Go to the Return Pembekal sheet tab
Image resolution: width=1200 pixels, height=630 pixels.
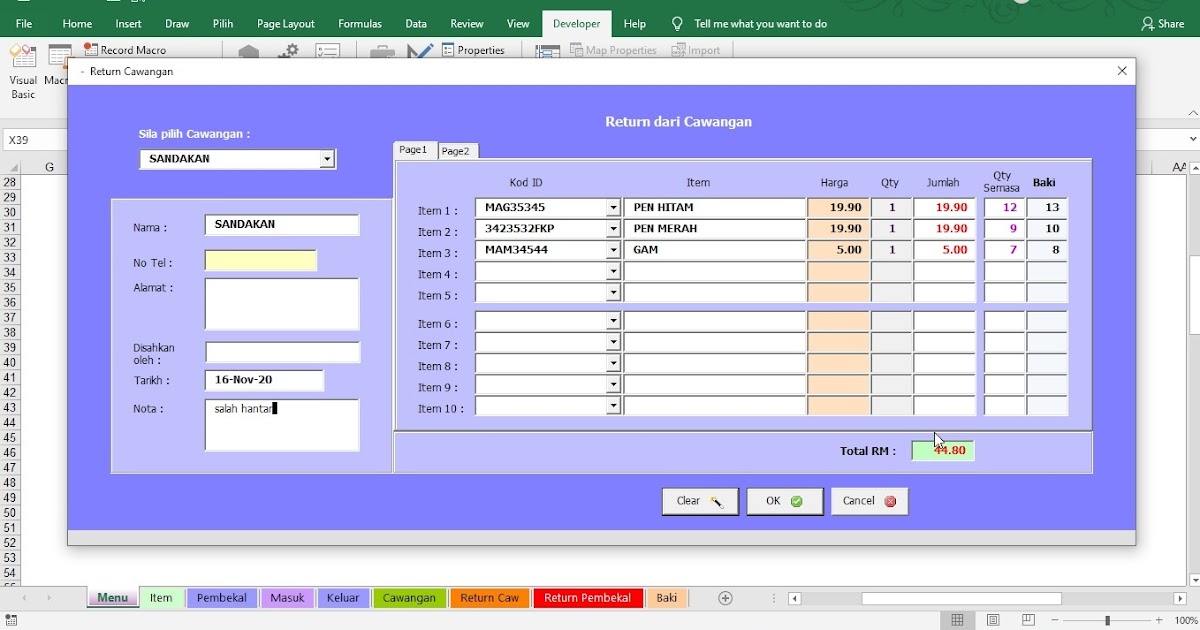tap(587, 598)
